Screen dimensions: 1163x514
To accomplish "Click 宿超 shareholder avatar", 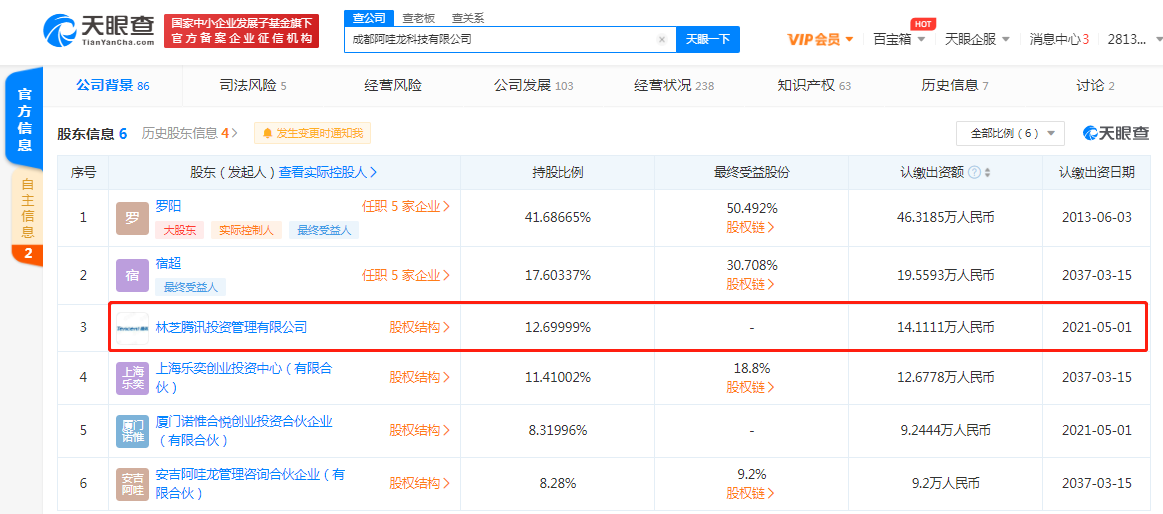I will click(x=132, y=275).
